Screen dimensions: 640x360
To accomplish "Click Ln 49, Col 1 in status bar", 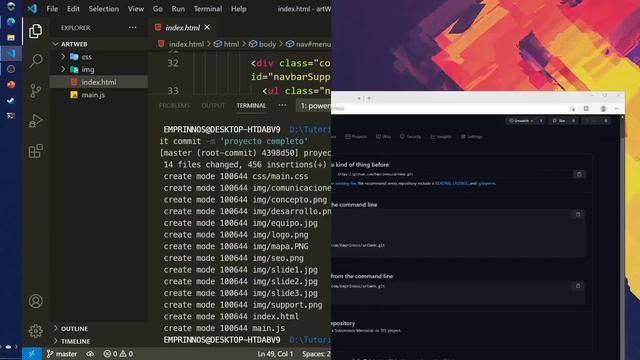I will click(x=276, y=354).
